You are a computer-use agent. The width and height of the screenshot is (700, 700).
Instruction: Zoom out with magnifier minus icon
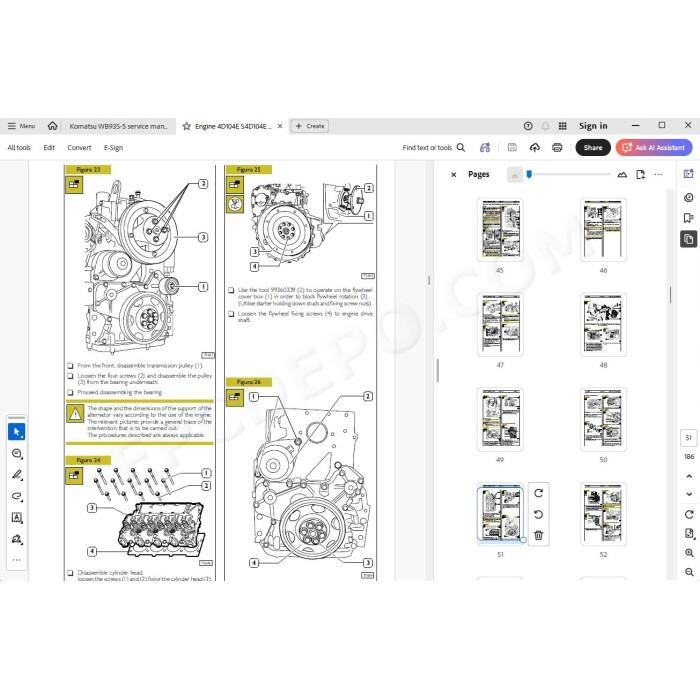(689, 572)
